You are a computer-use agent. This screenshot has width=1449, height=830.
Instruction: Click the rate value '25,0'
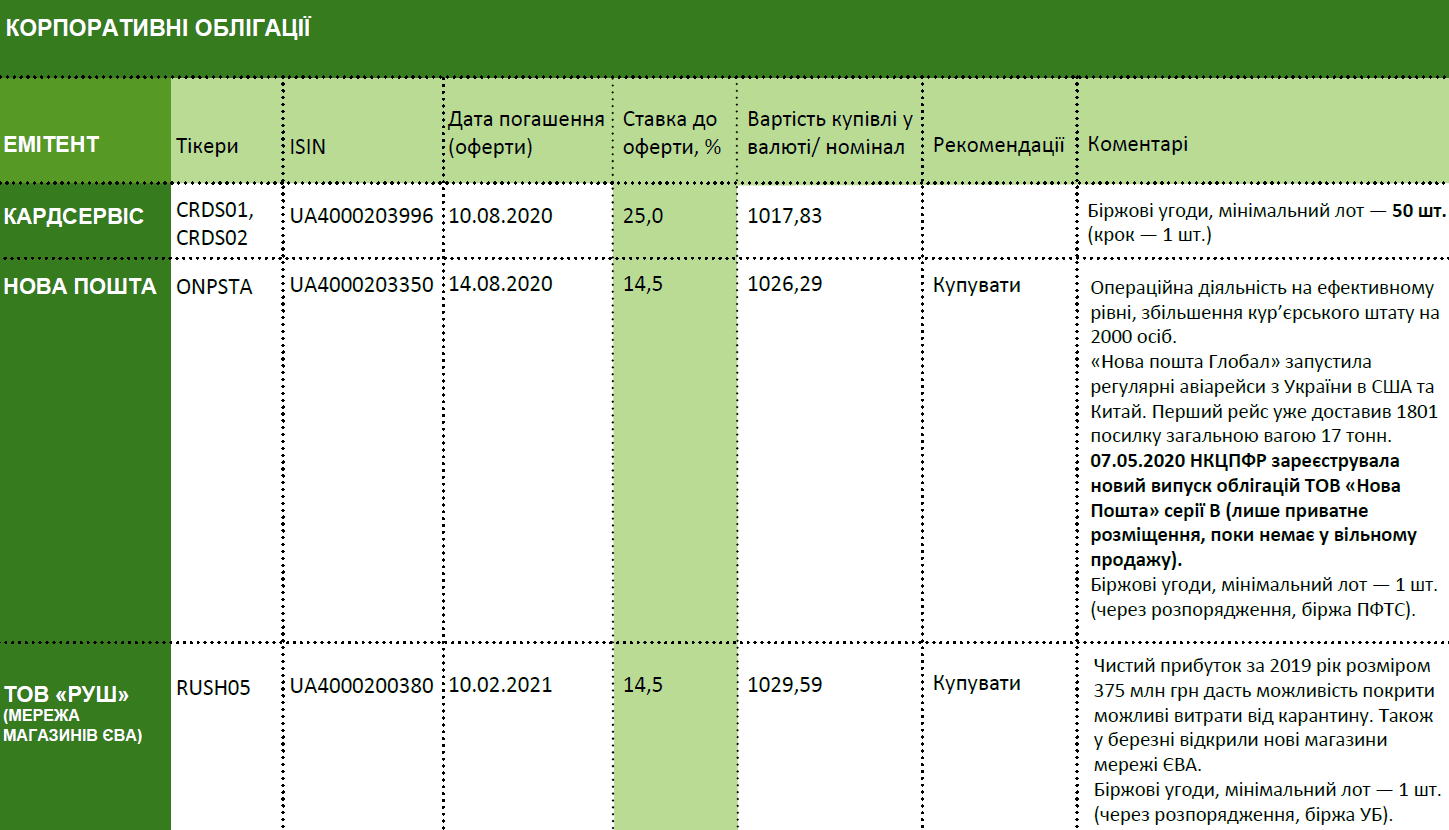(x=643, y=216)
